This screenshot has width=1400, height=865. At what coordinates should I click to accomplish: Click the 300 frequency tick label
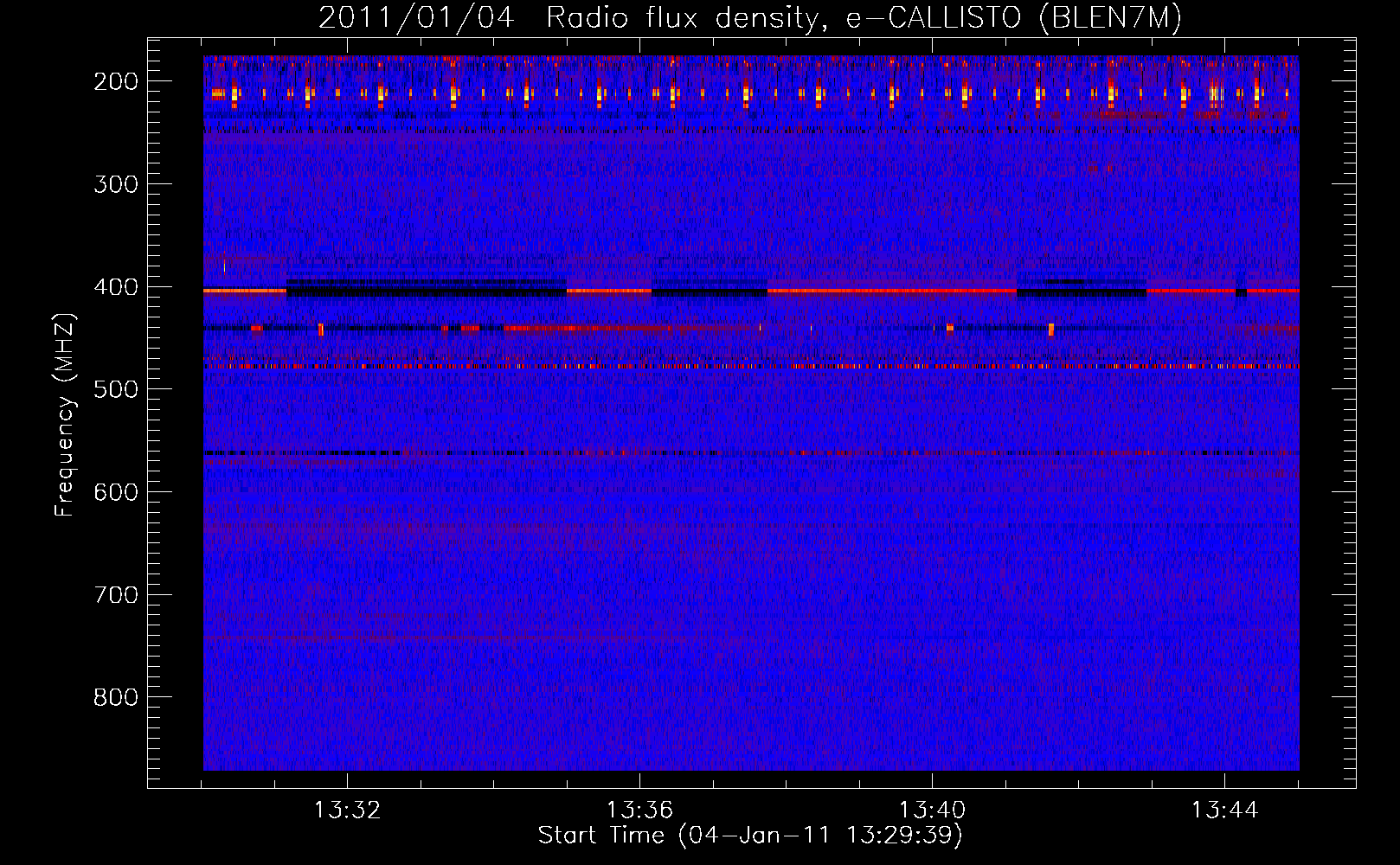tap(115, 184)
